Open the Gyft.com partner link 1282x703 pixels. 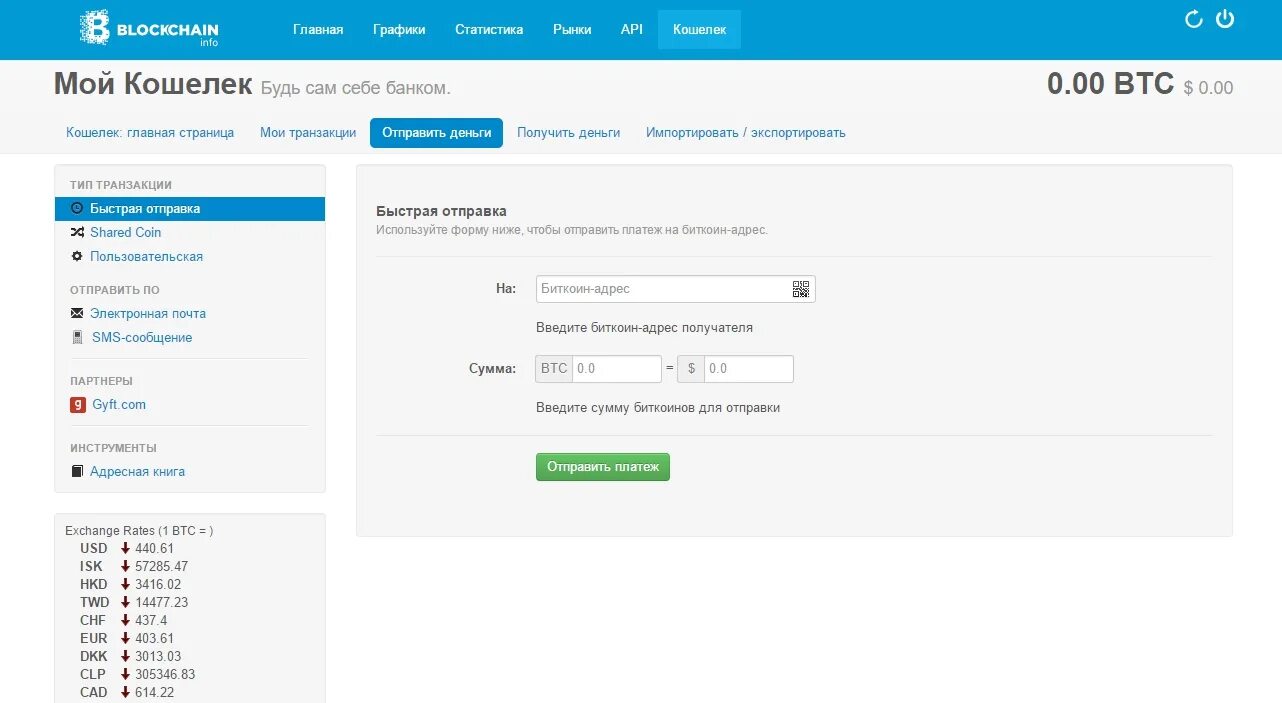coord(119,405)
